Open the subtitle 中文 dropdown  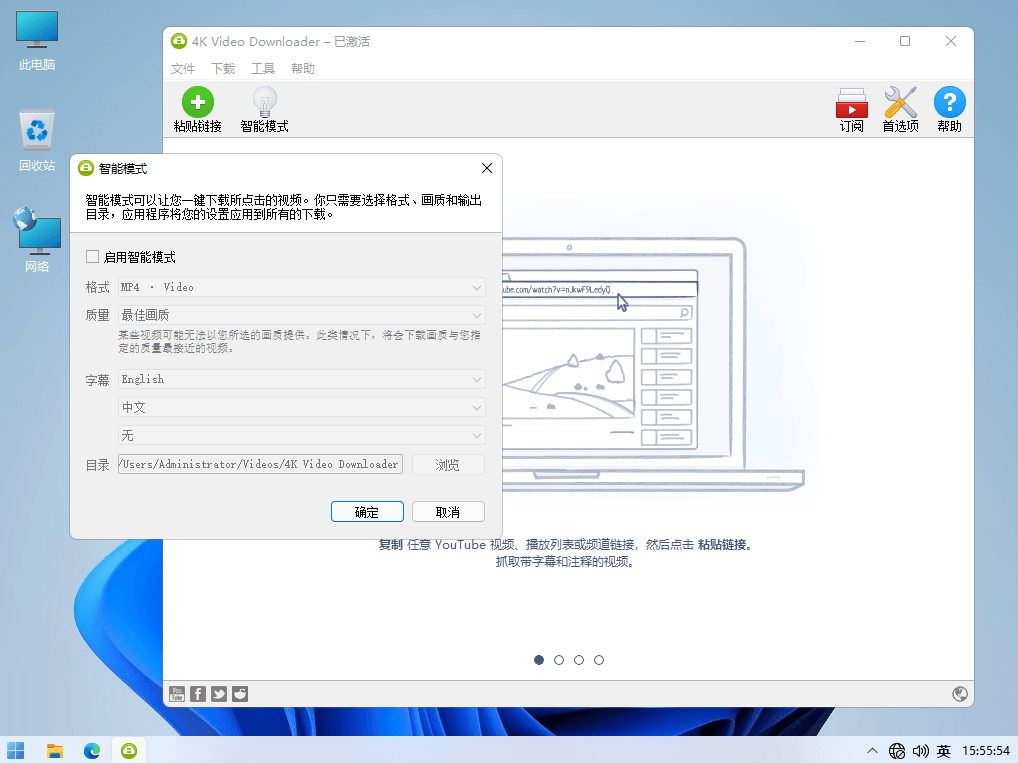click(302, 407)
